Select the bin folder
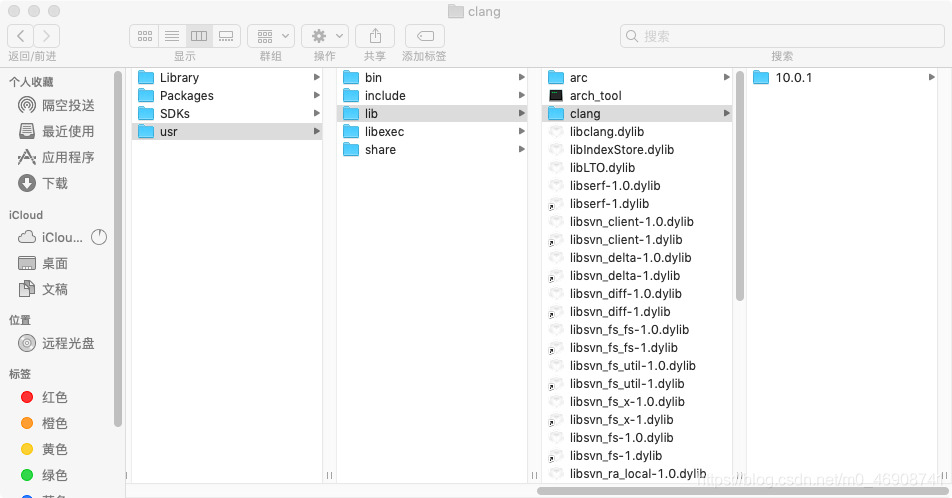The height and width of the screenshot is (498, 952). [x=432, y=78]
